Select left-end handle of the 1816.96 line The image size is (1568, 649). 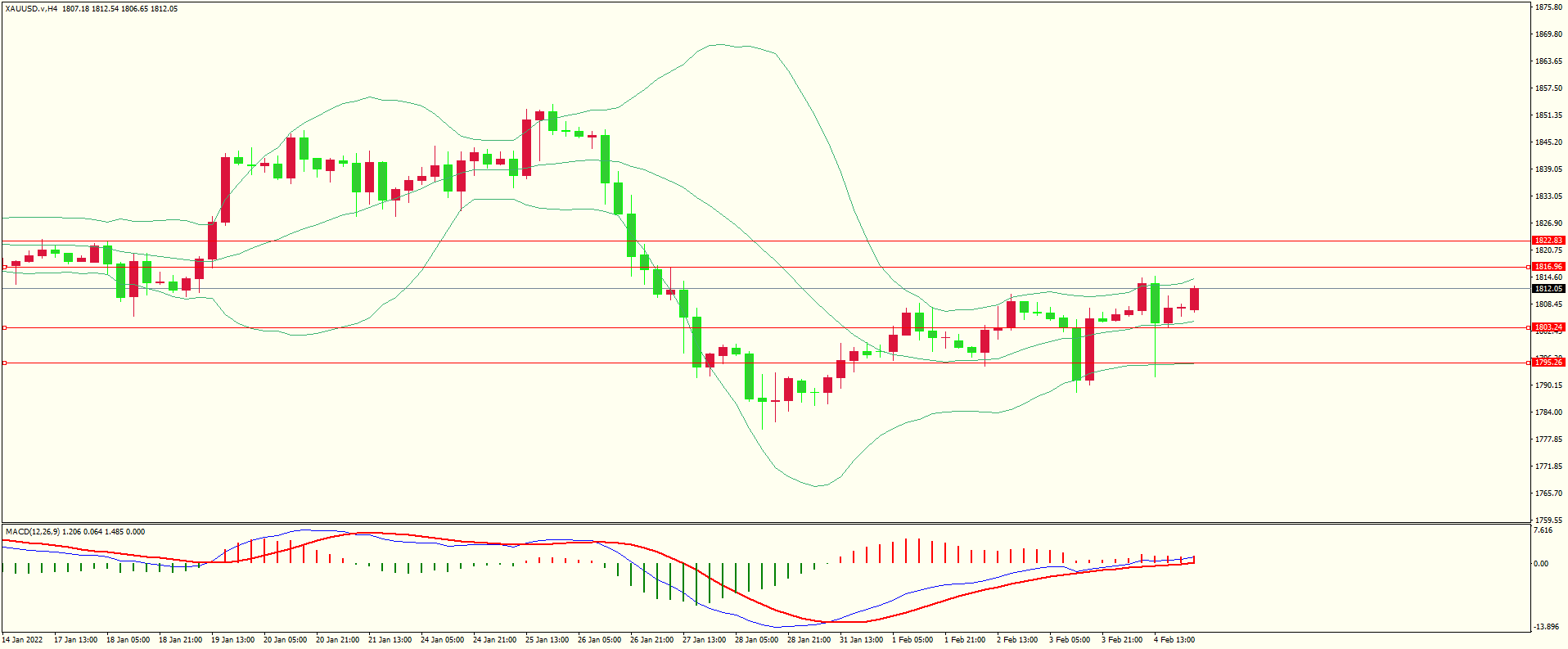(x=4, y=267)
